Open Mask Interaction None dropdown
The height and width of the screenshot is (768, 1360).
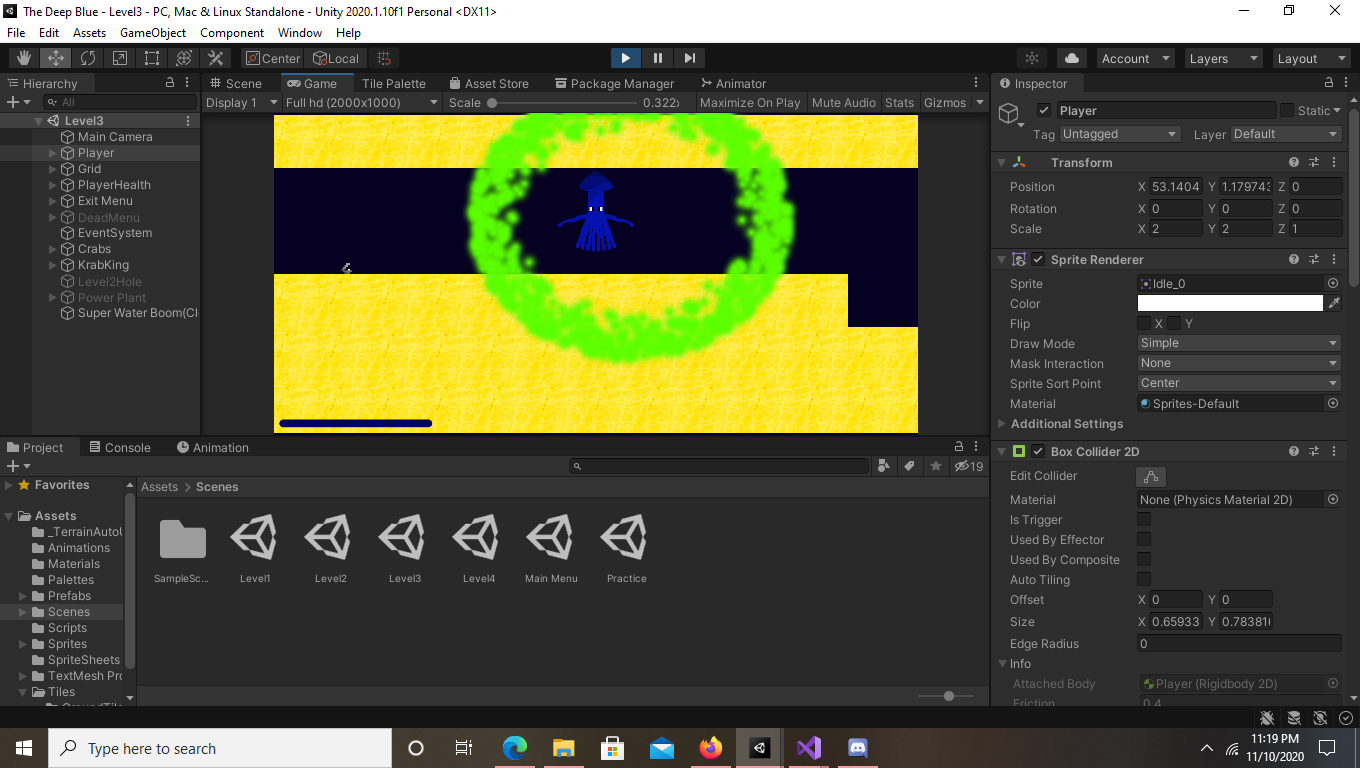click(x=1239, y=363)
